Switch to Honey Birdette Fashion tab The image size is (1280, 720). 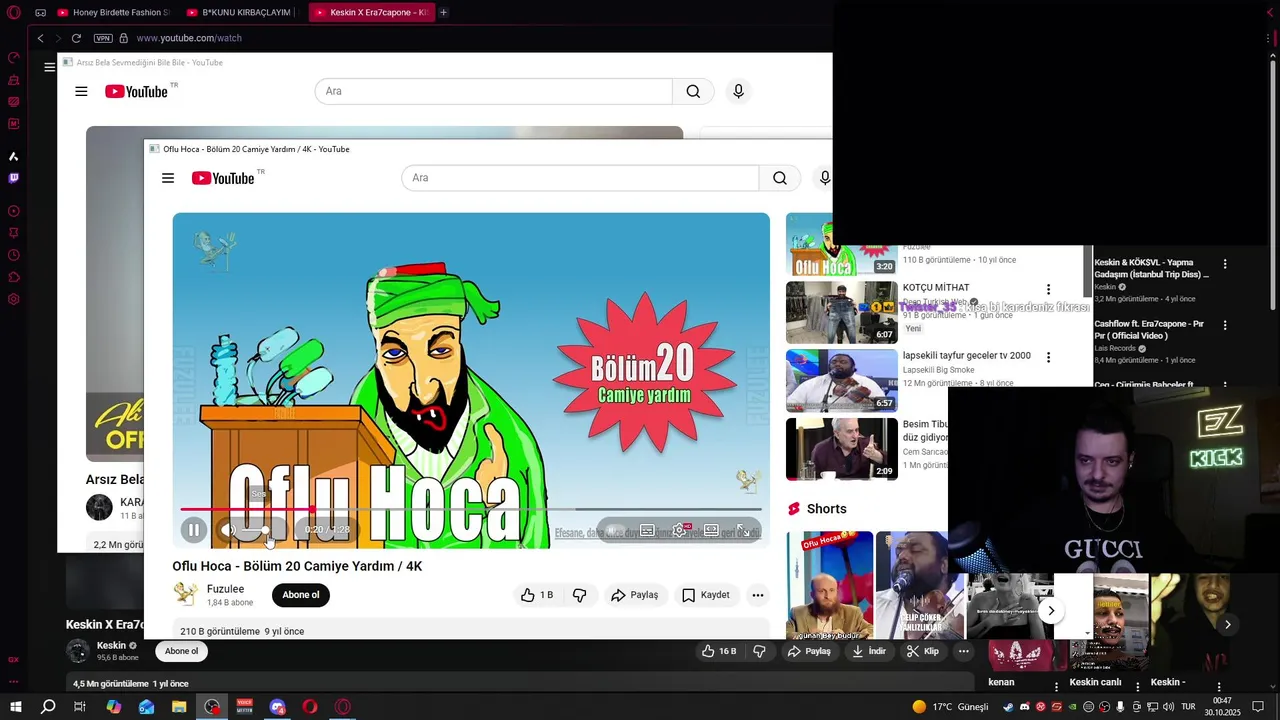click(113, 13)
